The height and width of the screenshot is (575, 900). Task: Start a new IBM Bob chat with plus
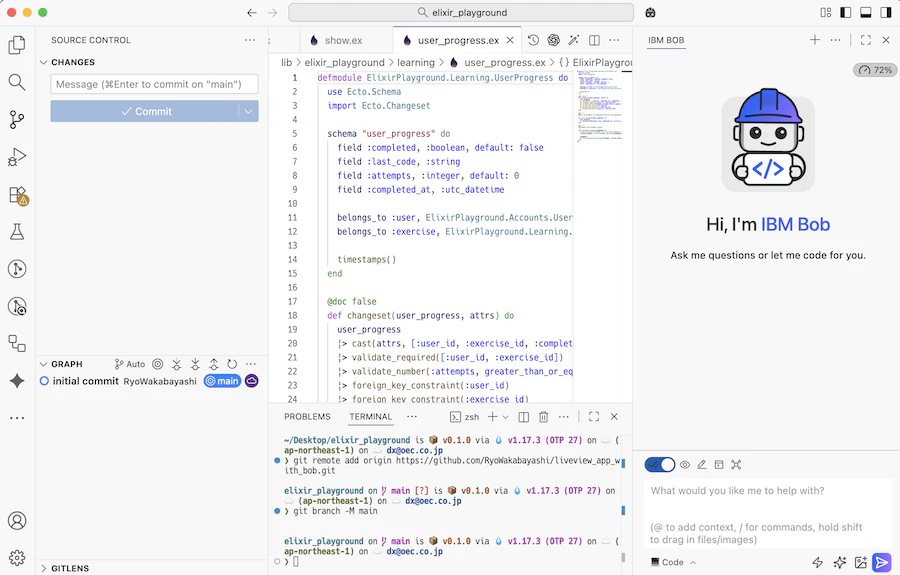(x=814, y=40)
